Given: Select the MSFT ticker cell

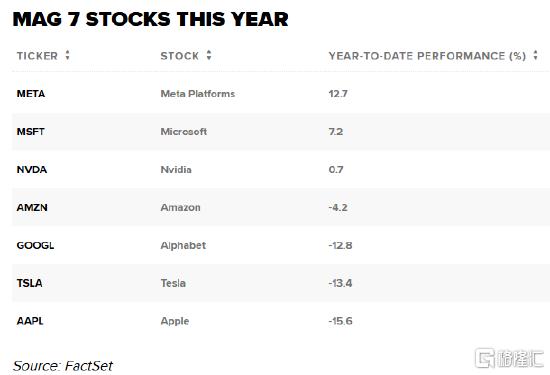Looking at the screenshot, I should point(31,132).
